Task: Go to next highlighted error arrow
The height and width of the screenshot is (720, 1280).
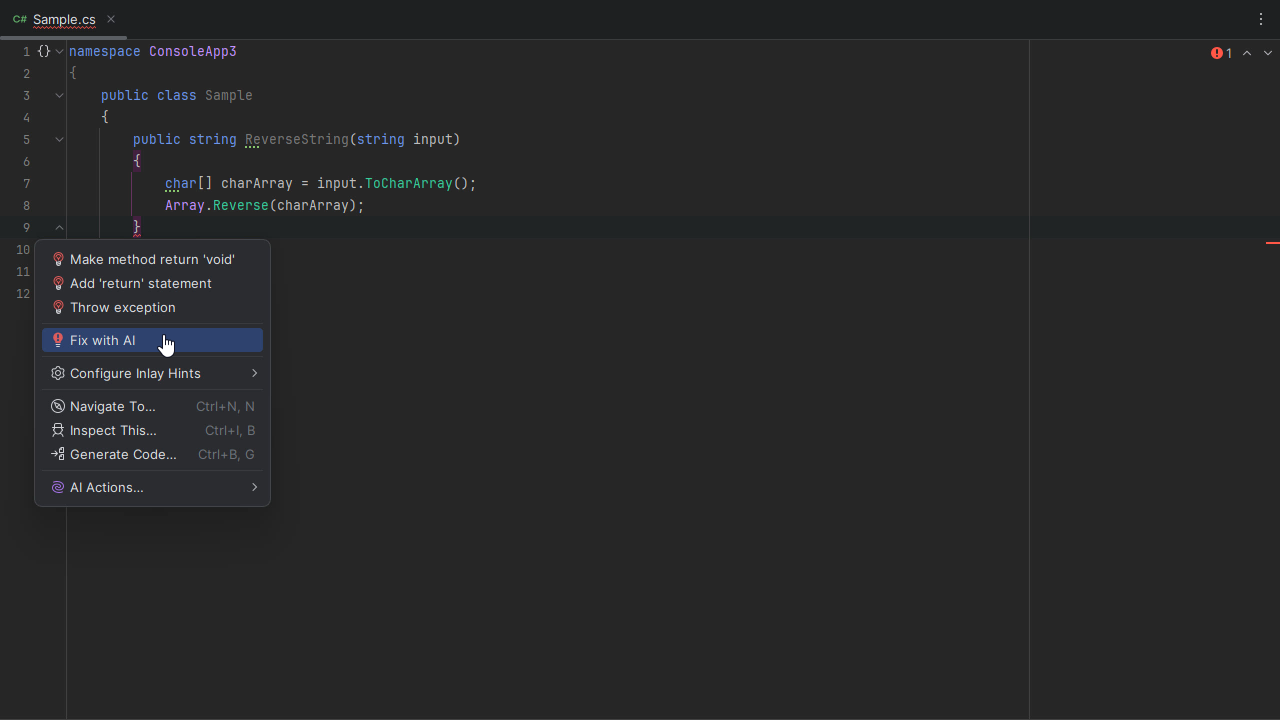Action: [1268, 53]
